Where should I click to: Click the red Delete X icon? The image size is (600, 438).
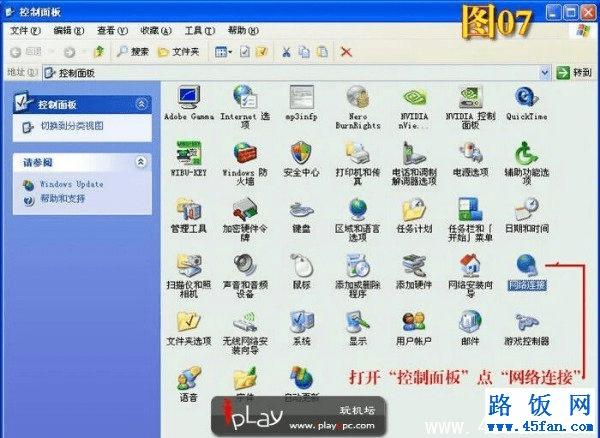[x=347, y=52]
